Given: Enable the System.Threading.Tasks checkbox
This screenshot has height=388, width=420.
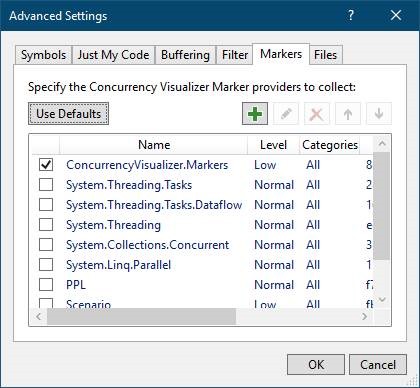Looking at the screenshot, I should click(x=46, y=185).
